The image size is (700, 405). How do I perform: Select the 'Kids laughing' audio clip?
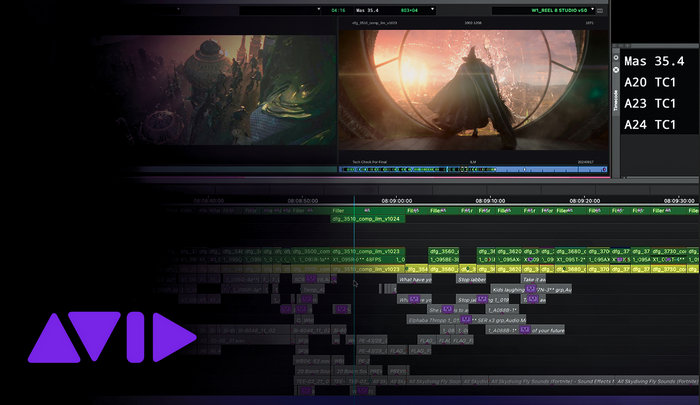pyautogui.click(x=531, y=290)
